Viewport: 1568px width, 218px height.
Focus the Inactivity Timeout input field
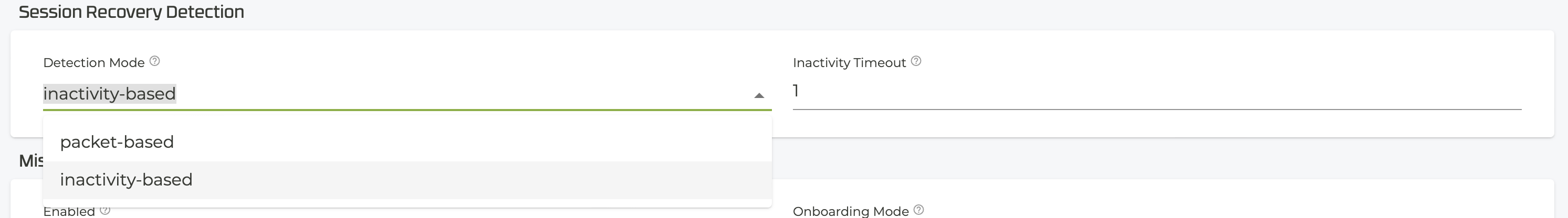click(x=1156, y=91)
